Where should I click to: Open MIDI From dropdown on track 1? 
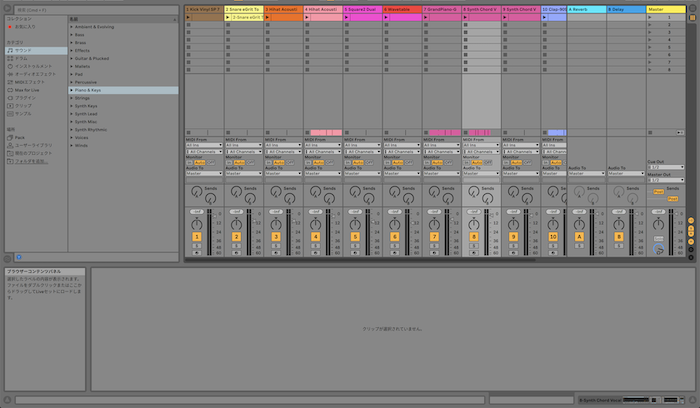[x=203, y=144]
